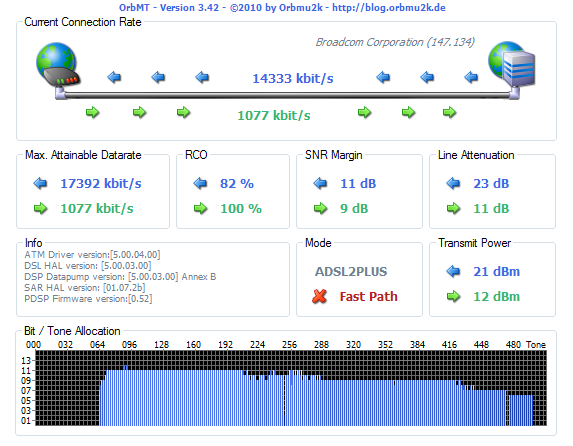
Task: Click the green arrow in SNR Margin
Action: point(320,208)
